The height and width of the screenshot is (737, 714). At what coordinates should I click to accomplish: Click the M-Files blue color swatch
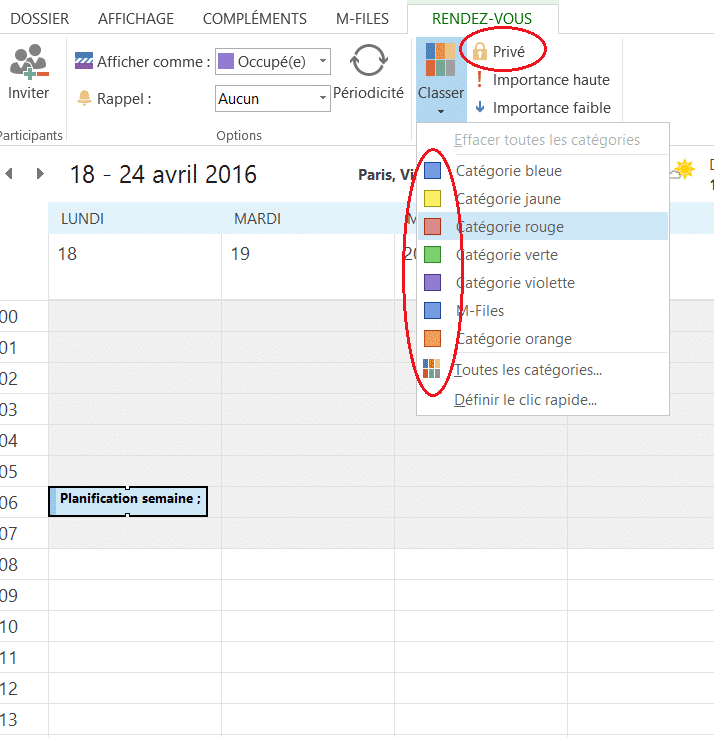(x=432, y=311)
